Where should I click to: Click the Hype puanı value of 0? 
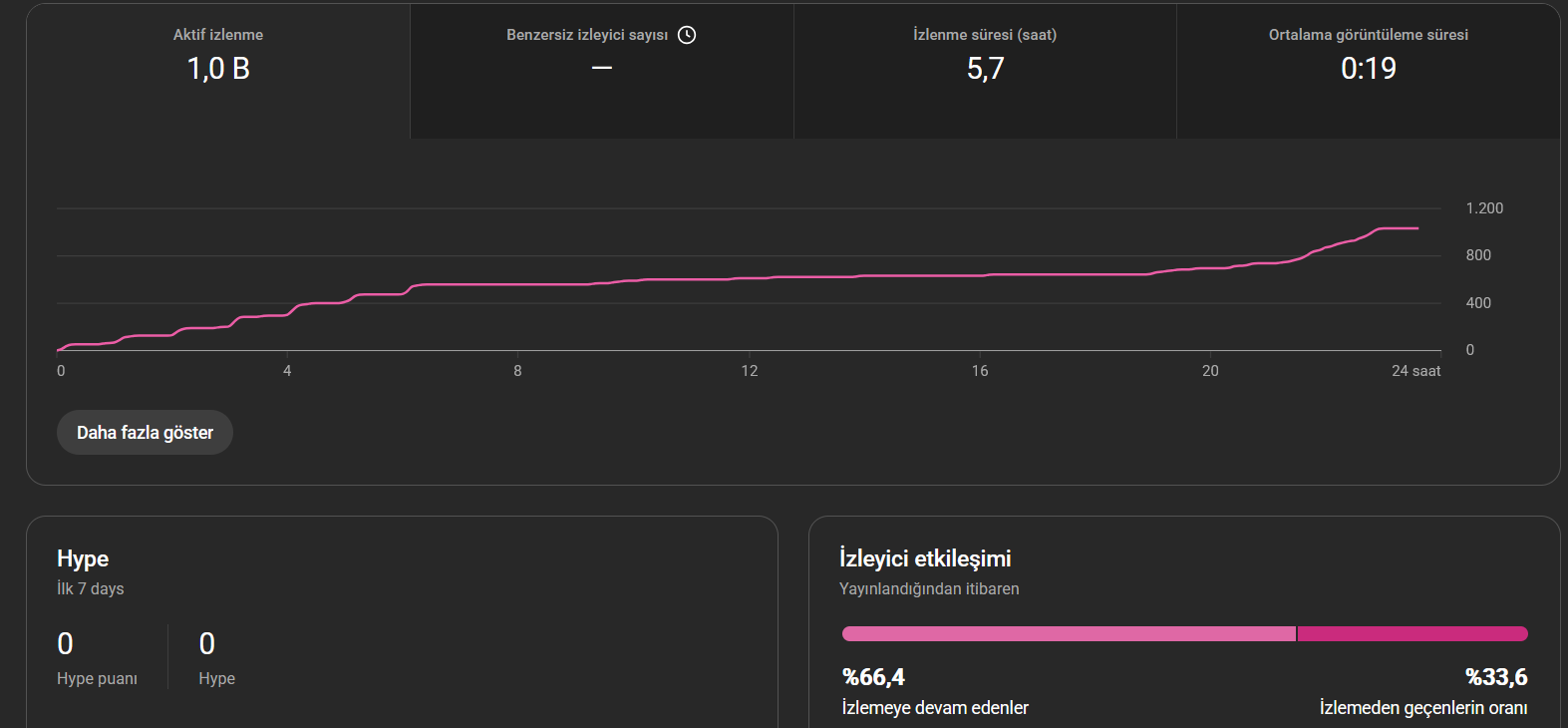coord(66,644)
